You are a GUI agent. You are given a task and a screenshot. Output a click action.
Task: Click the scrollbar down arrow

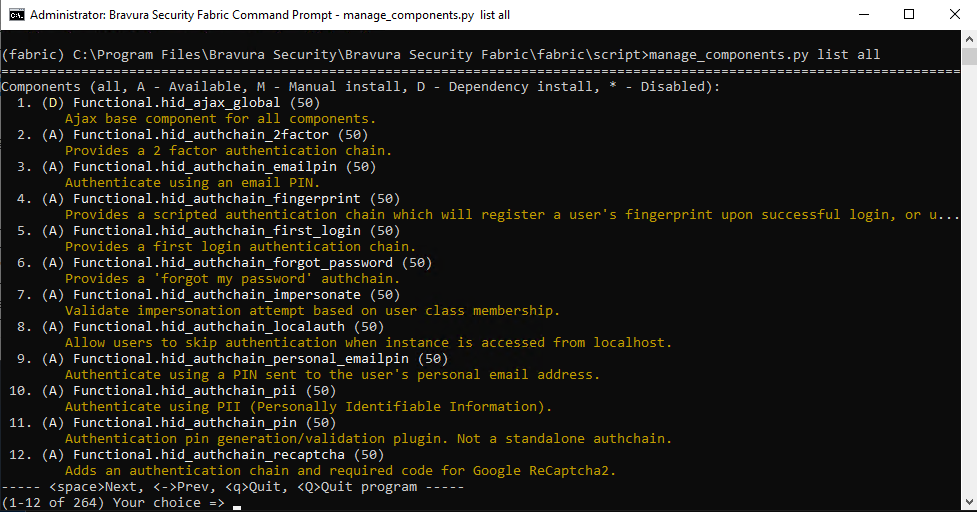click(x=968, y=503)
